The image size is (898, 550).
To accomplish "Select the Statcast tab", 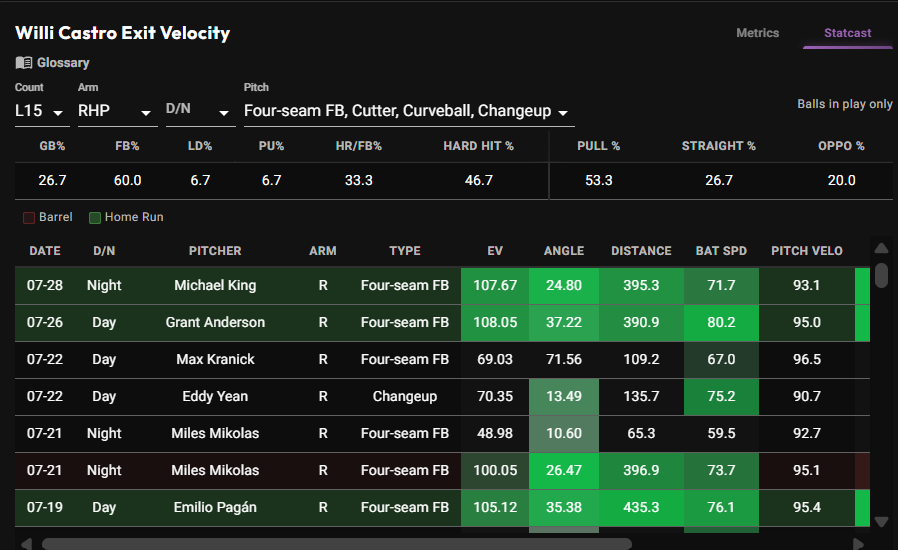I will [x=848, y=33].
